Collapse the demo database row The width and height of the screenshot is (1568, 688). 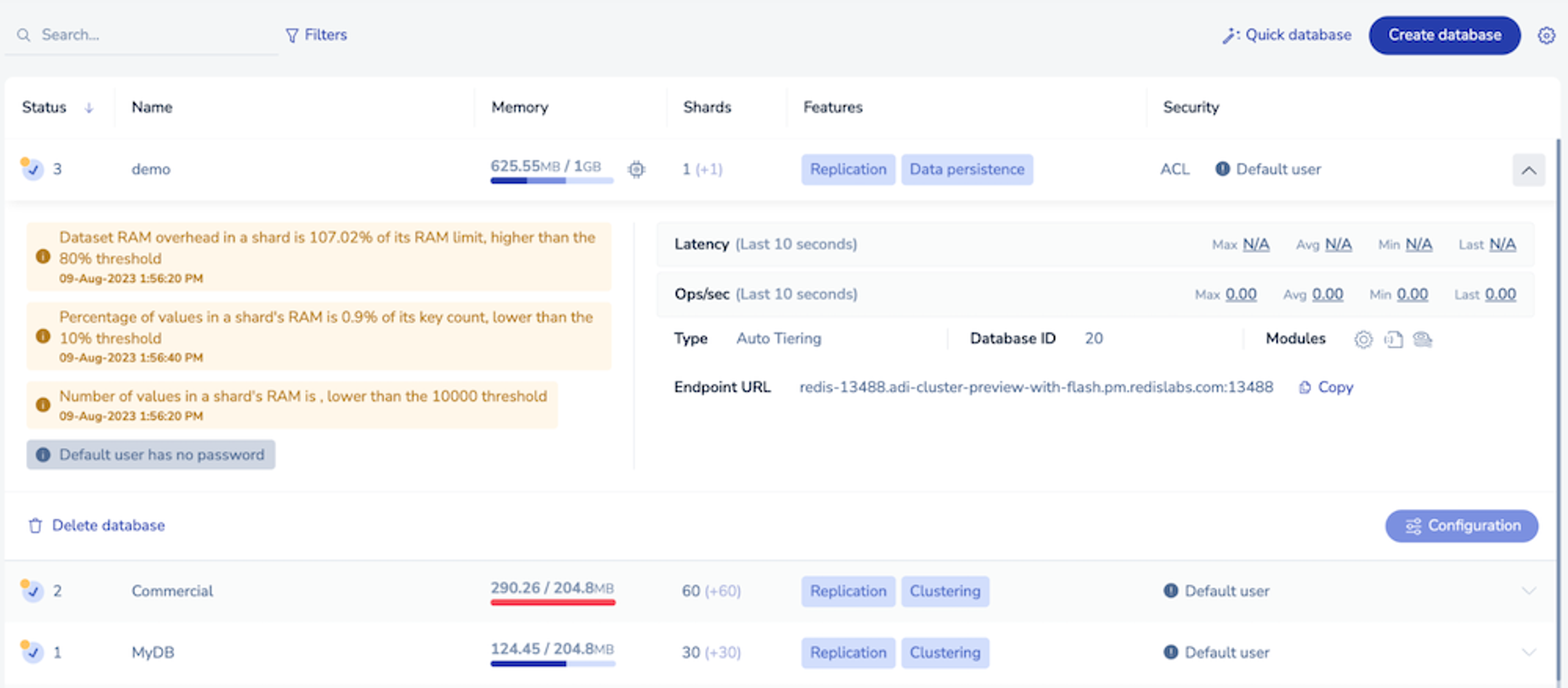point(1528,170)
